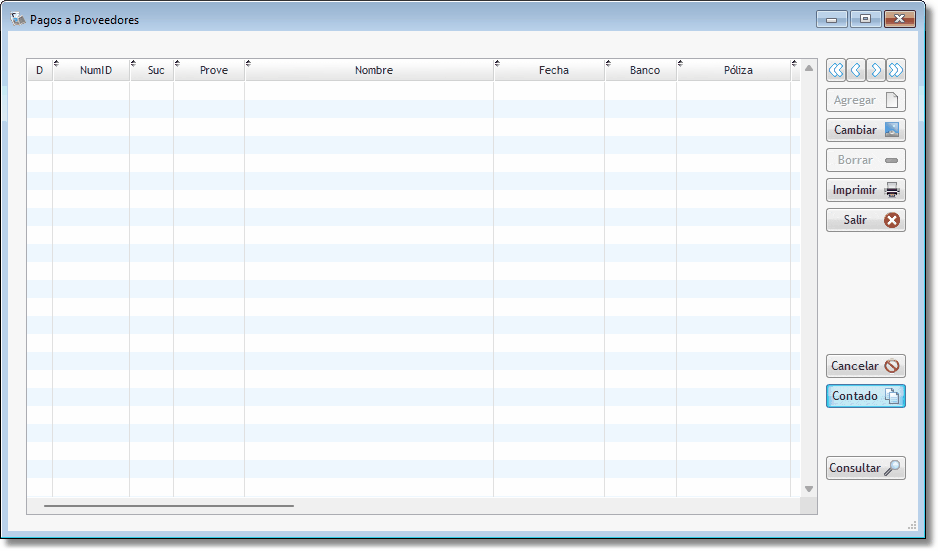Click the vertical scrollbar up arrow

click(x=809, y=68)
